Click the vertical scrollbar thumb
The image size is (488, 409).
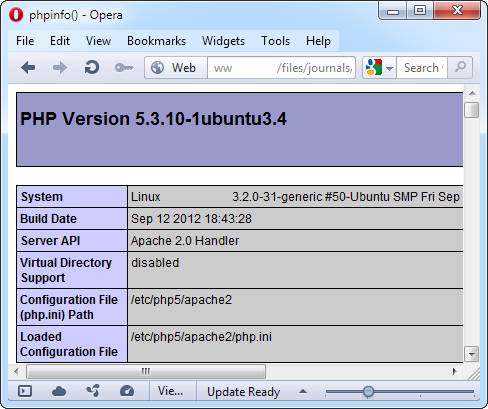tap(472, 110)
